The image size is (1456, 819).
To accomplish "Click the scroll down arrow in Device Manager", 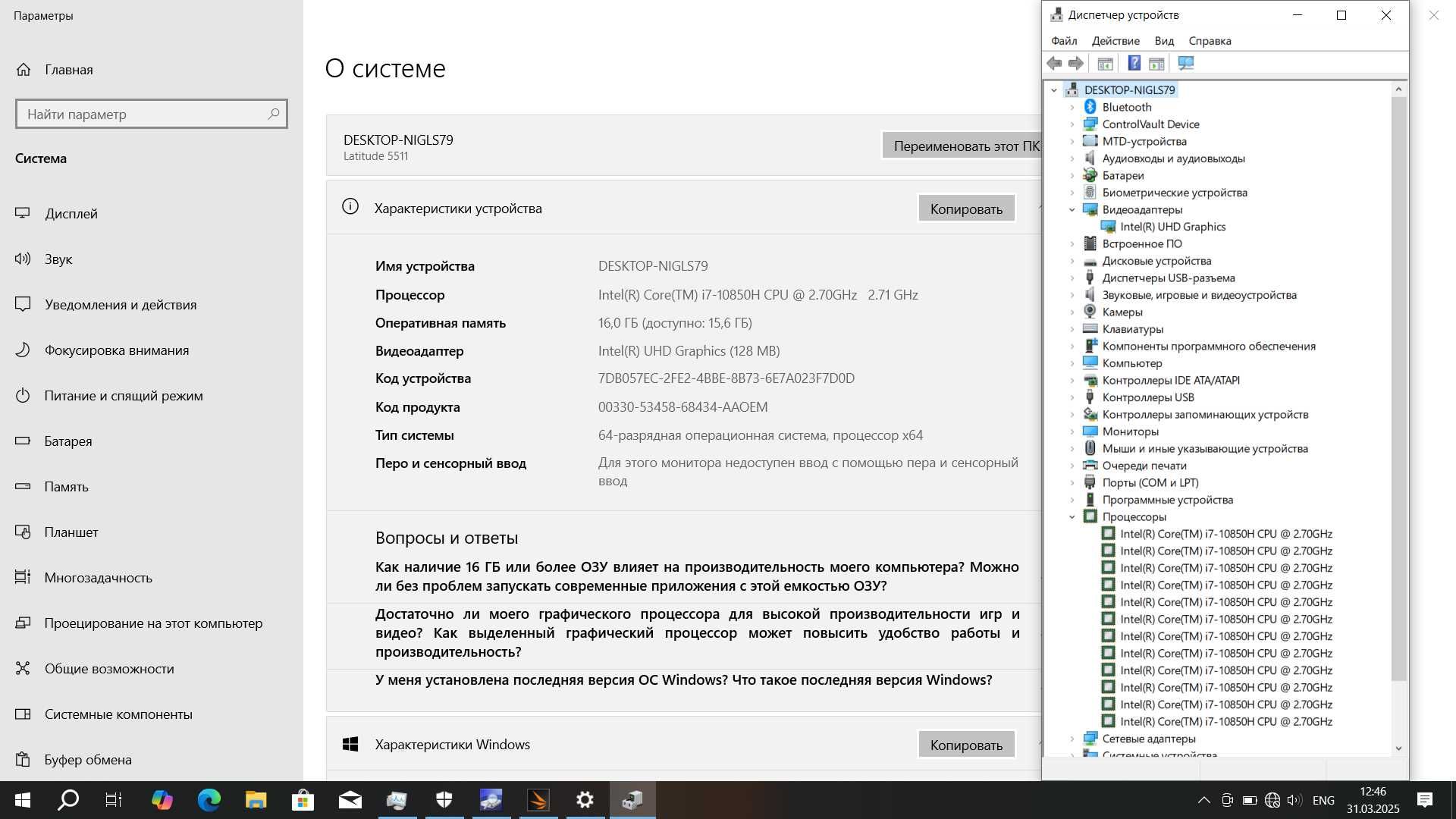I will (x=1399, y=748).
